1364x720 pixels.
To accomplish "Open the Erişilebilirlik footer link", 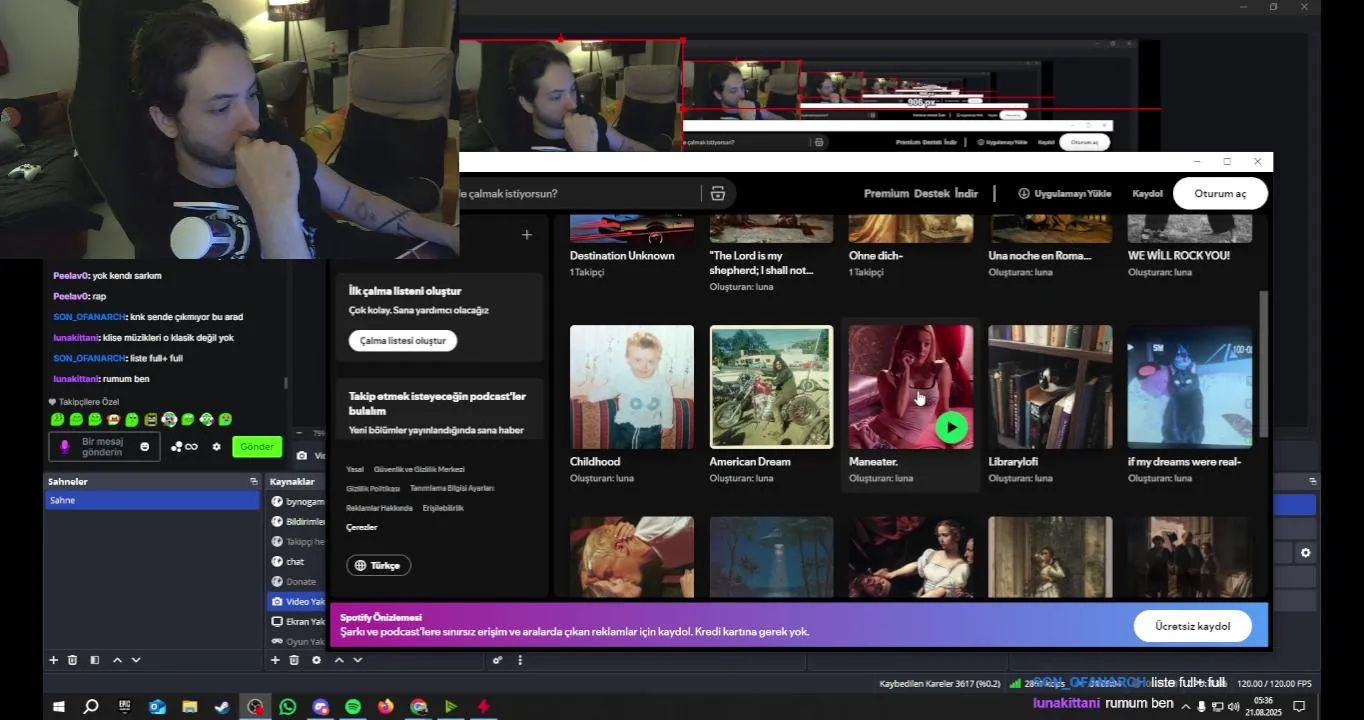I will 443,508.
